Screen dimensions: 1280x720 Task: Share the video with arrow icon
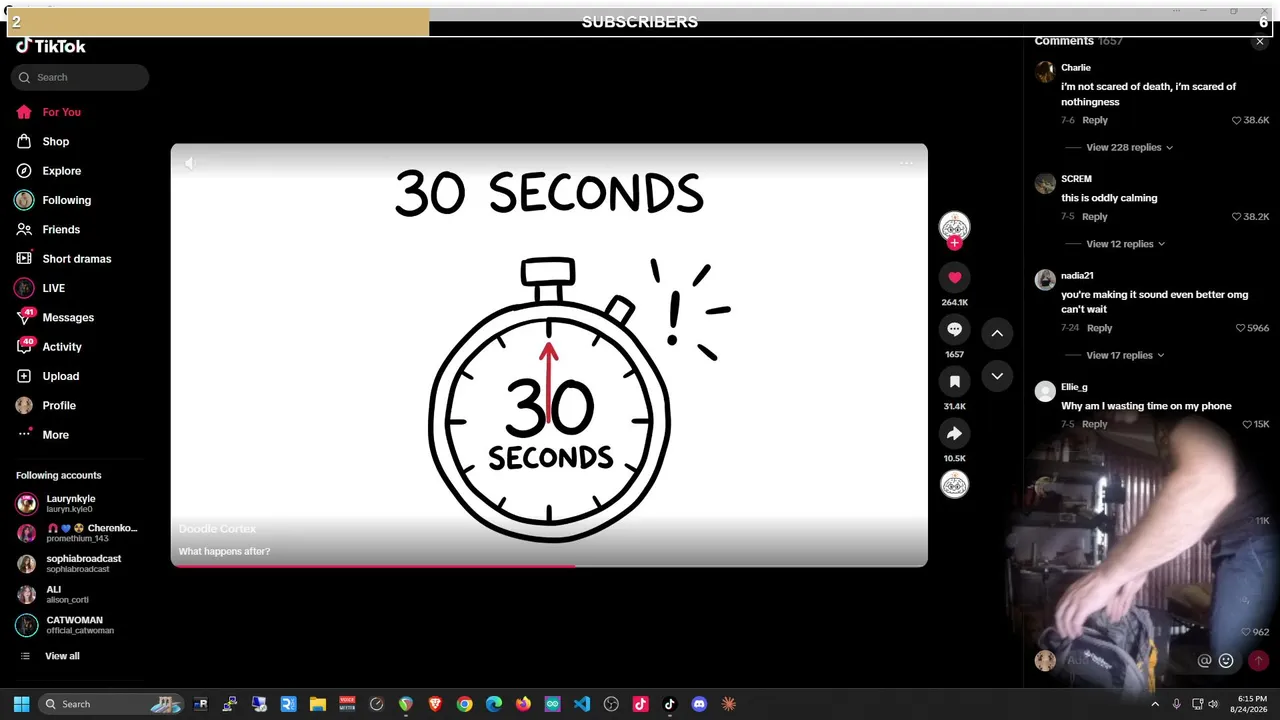pyautogui.click(x=954, y=433)
